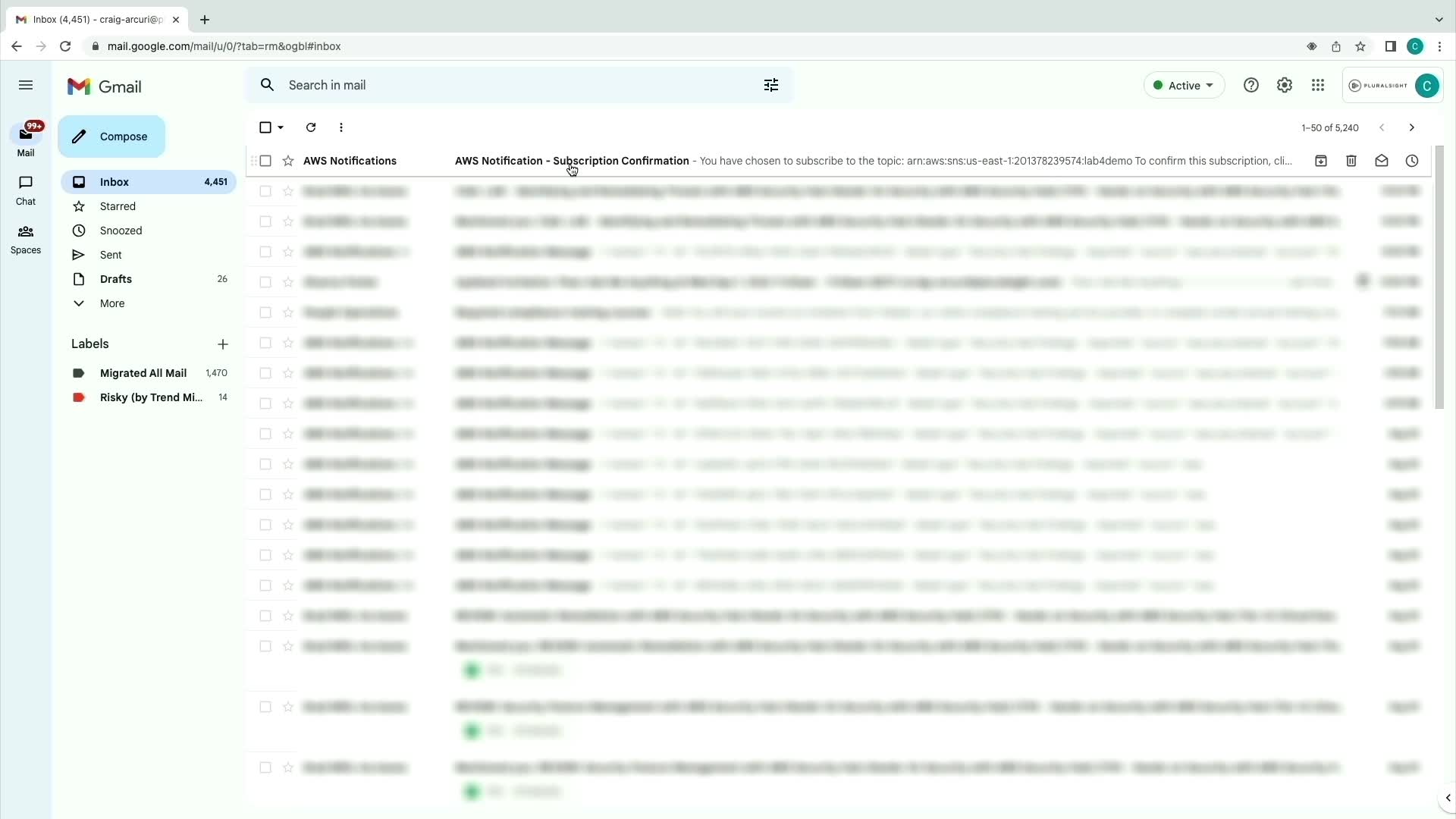The image size is (1456, 819).
Task: Snooze the AWS Notifications email
Action: pos(1411,161)
